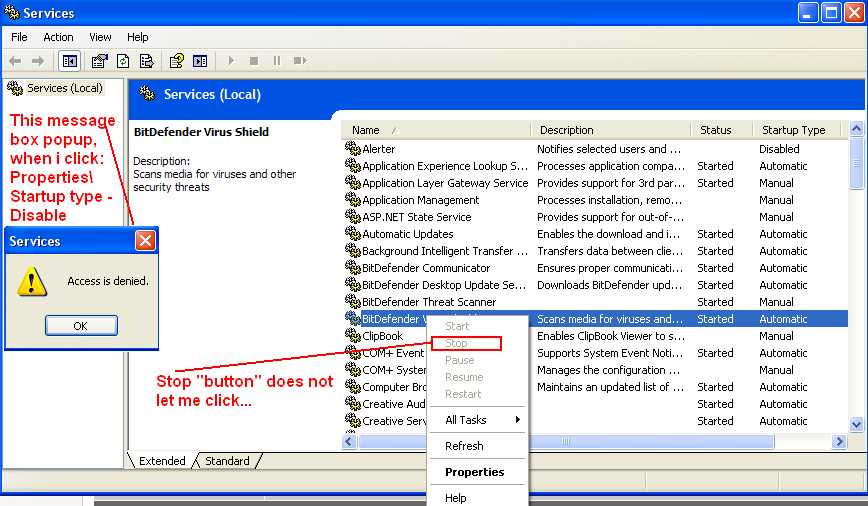Select BitDefender Threat Scanner service name
The image size is (868, 506).
coord(429,302)
